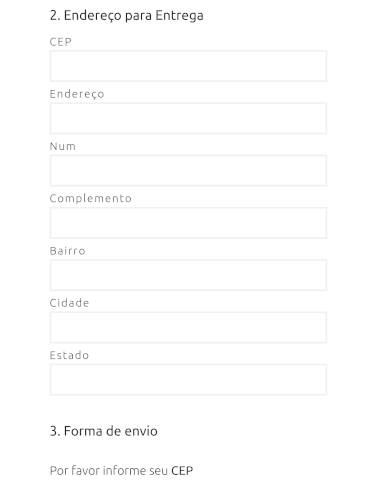Select the Num label text
Screen dimensions: 370x493
pyautogui.click(x=63, y=146)
